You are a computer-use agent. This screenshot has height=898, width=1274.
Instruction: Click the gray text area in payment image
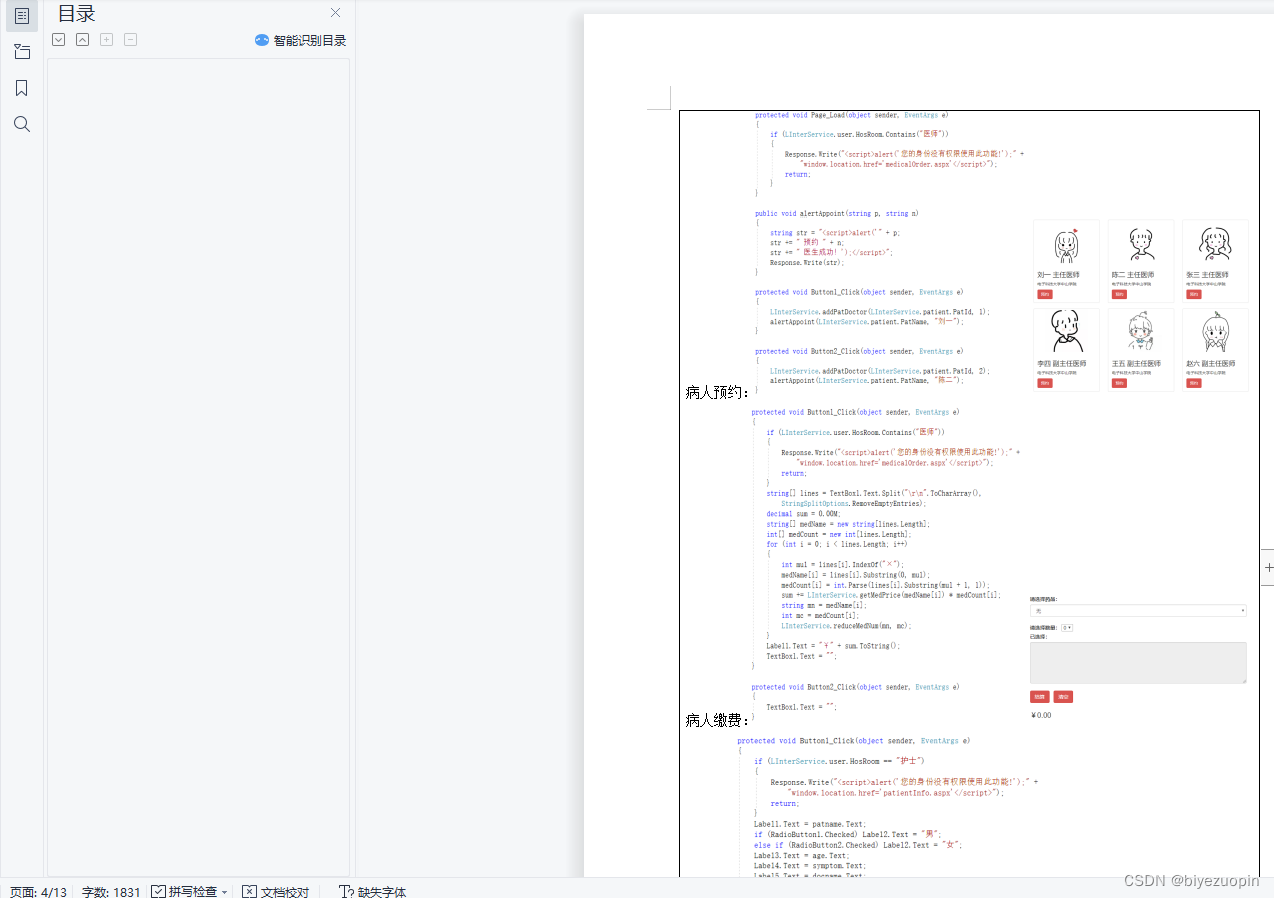(1138, 662)
